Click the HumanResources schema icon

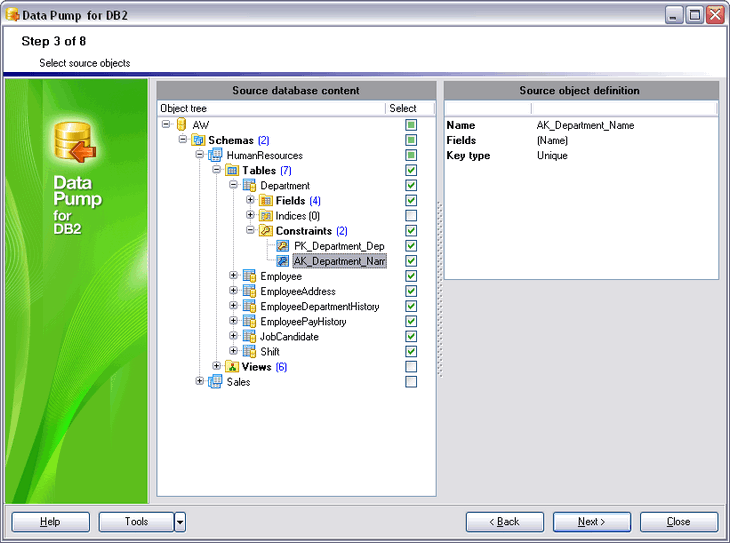click(215, 155)
